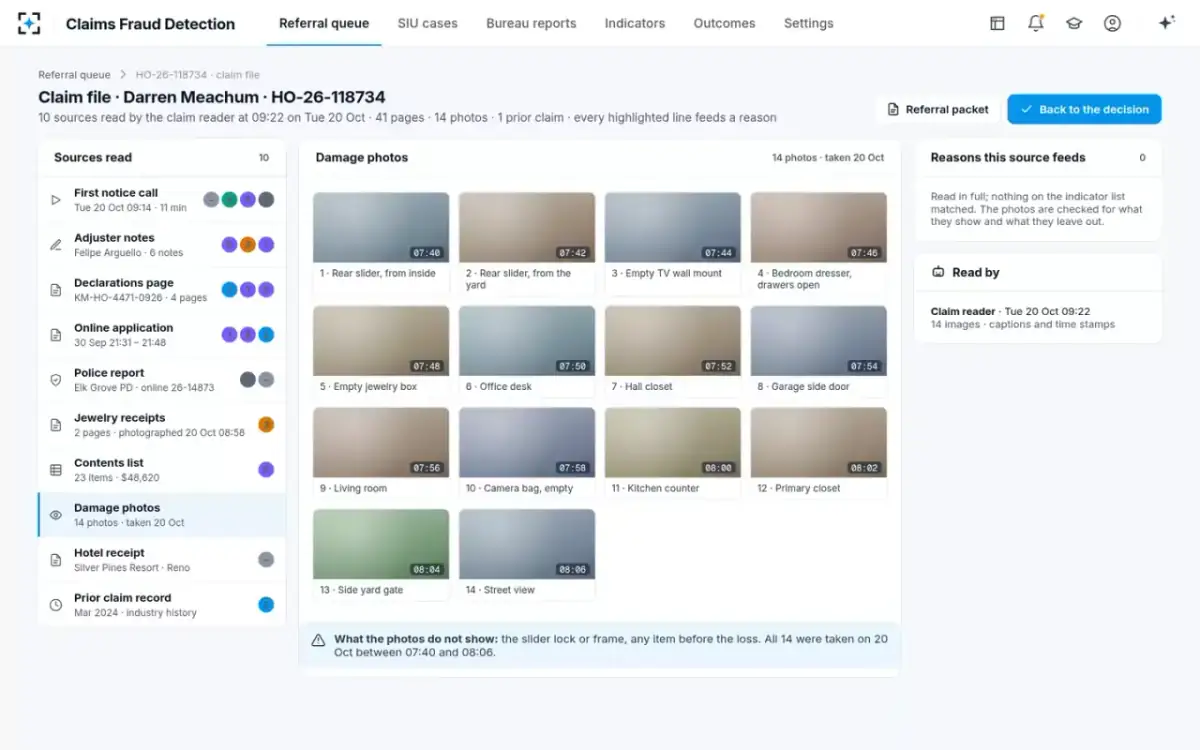Open the Settings tab
1200x750 pixels.
808,23
